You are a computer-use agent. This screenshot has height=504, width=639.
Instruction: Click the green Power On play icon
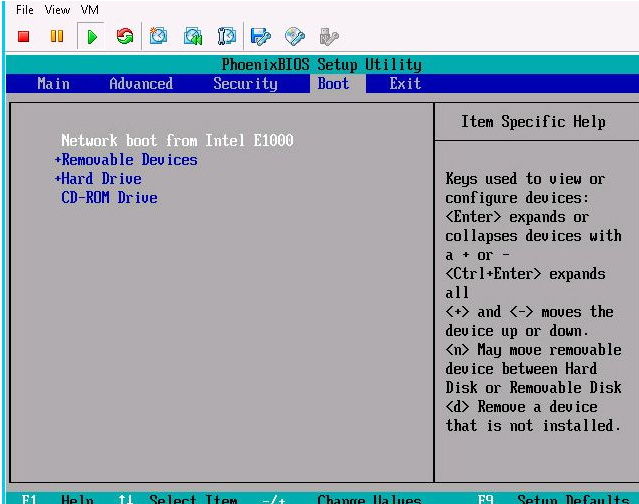coord(92,37)
